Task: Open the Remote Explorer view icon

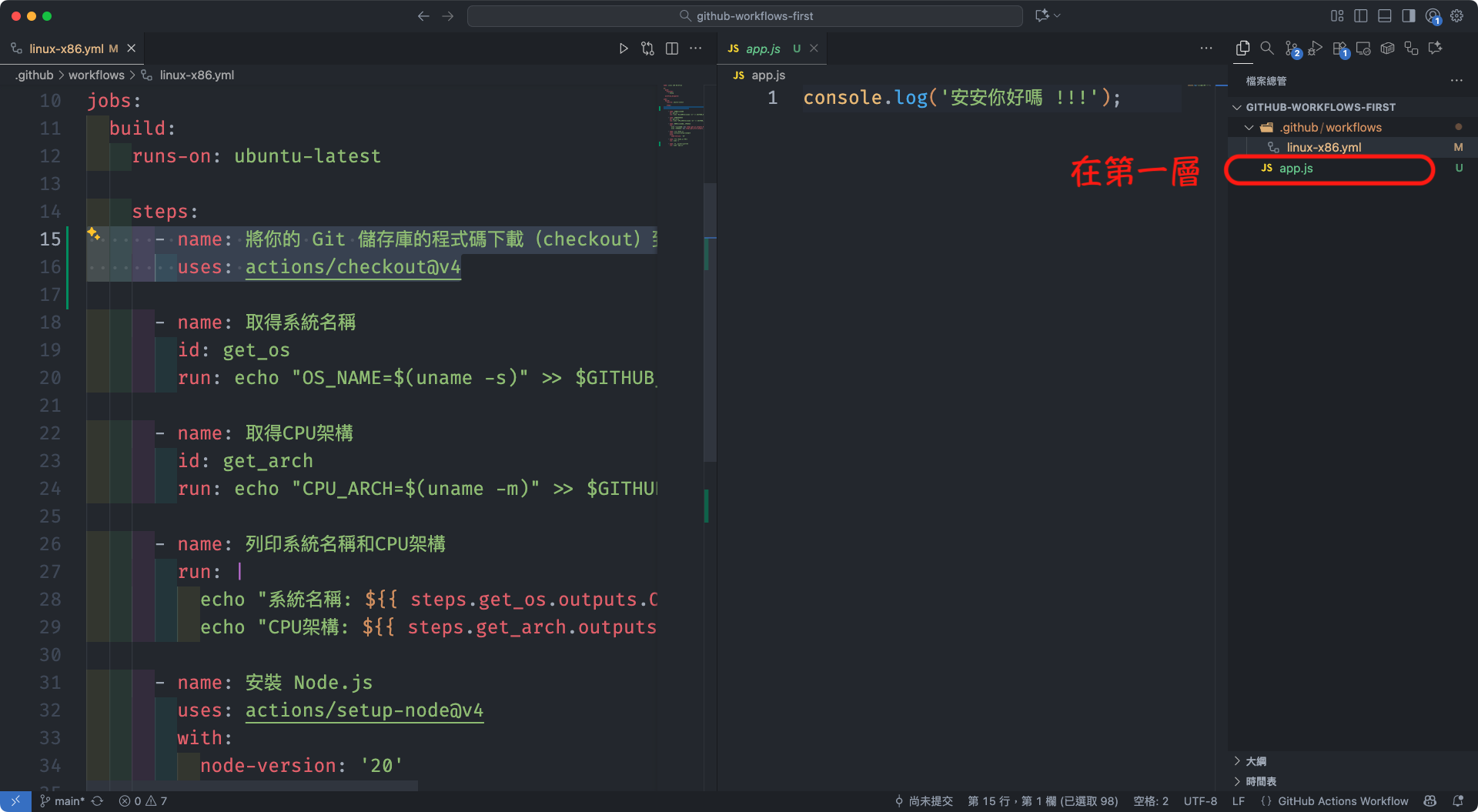Action: click(1363, 48)
